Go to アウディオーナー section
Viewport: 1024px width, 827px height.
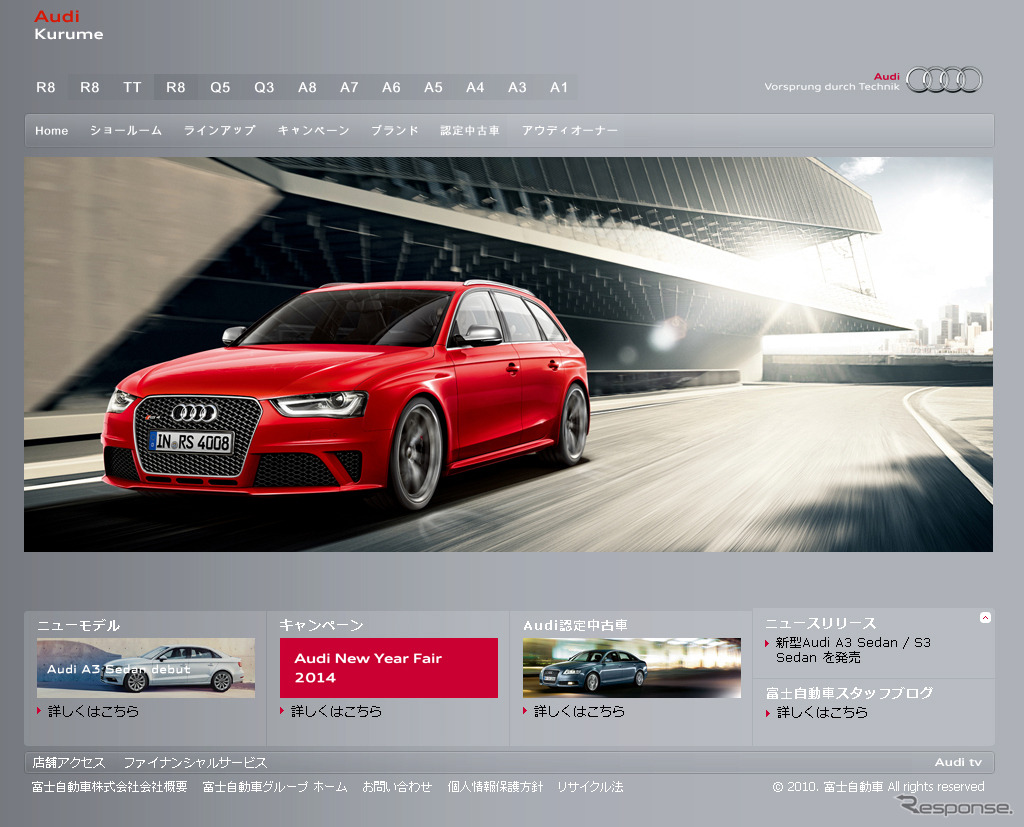(569, 131)
